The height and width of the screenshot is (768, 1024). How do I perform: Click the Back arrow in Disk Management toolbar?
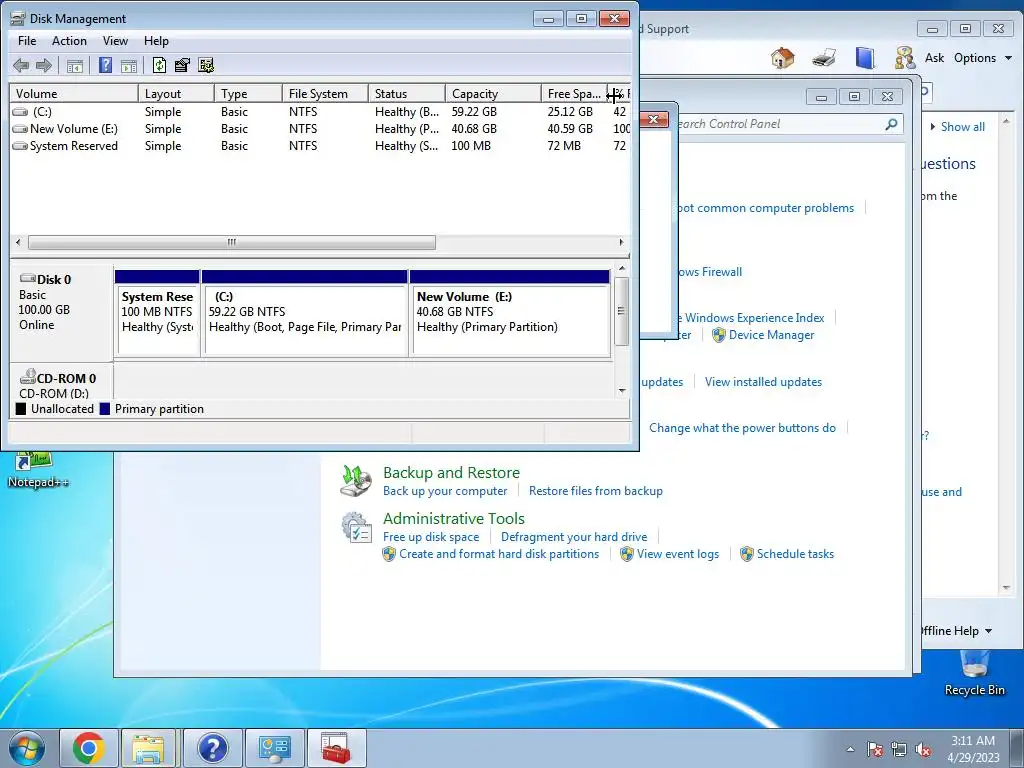tap(21, 65)
